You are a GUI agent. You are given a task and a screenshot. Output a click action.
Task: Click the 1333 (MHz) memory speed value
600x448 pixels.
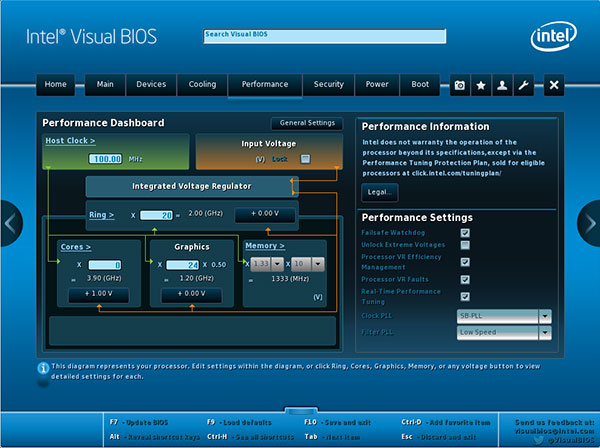coord(290,279)
